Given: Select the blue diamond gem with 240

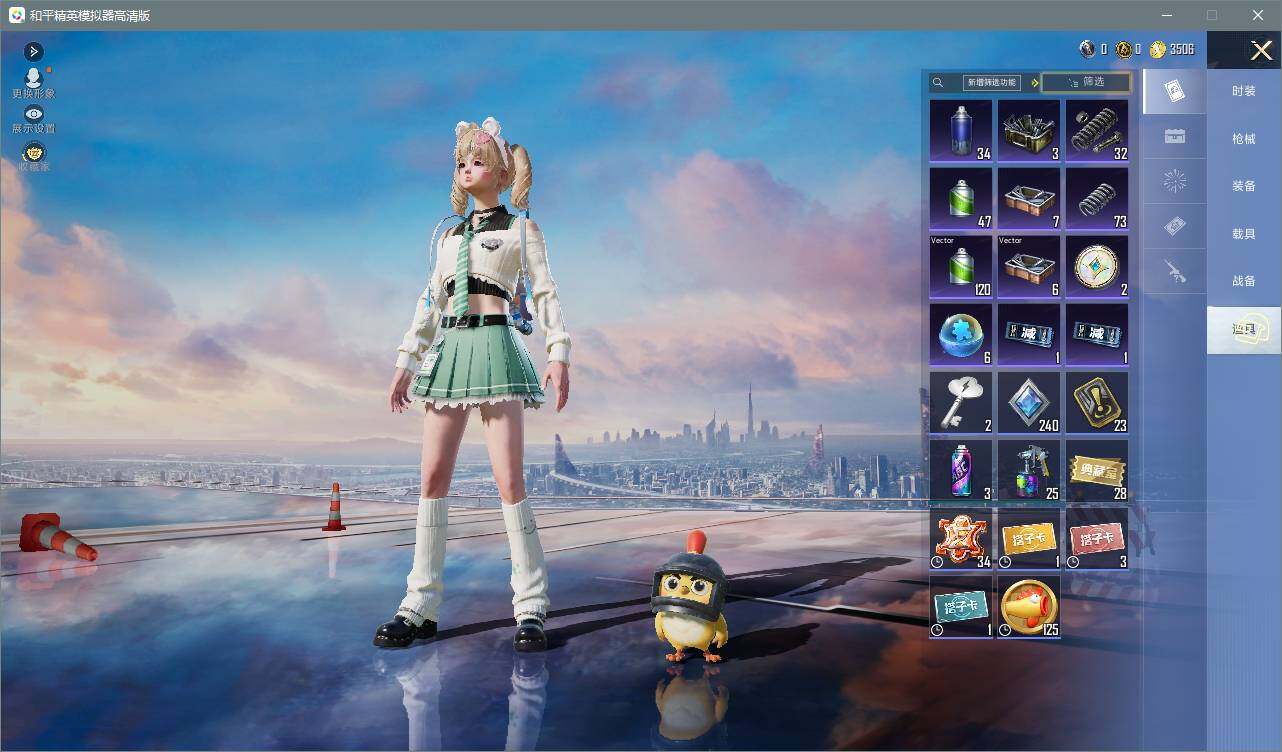Looking at the screenshot, I should (1029, 403).
